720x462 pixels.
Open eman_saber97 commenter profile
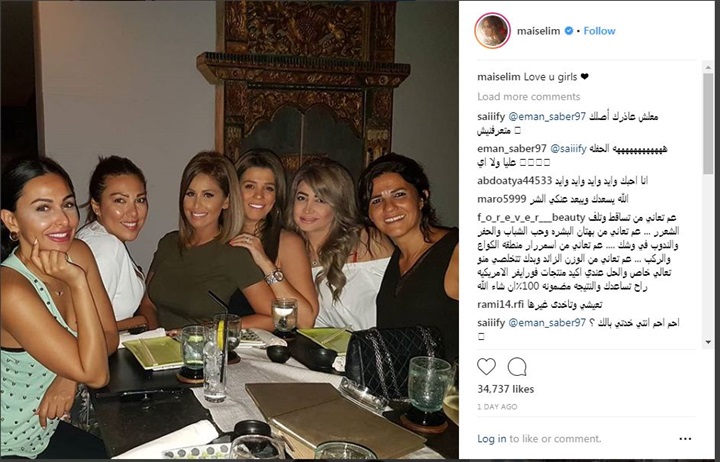(512, 149)
